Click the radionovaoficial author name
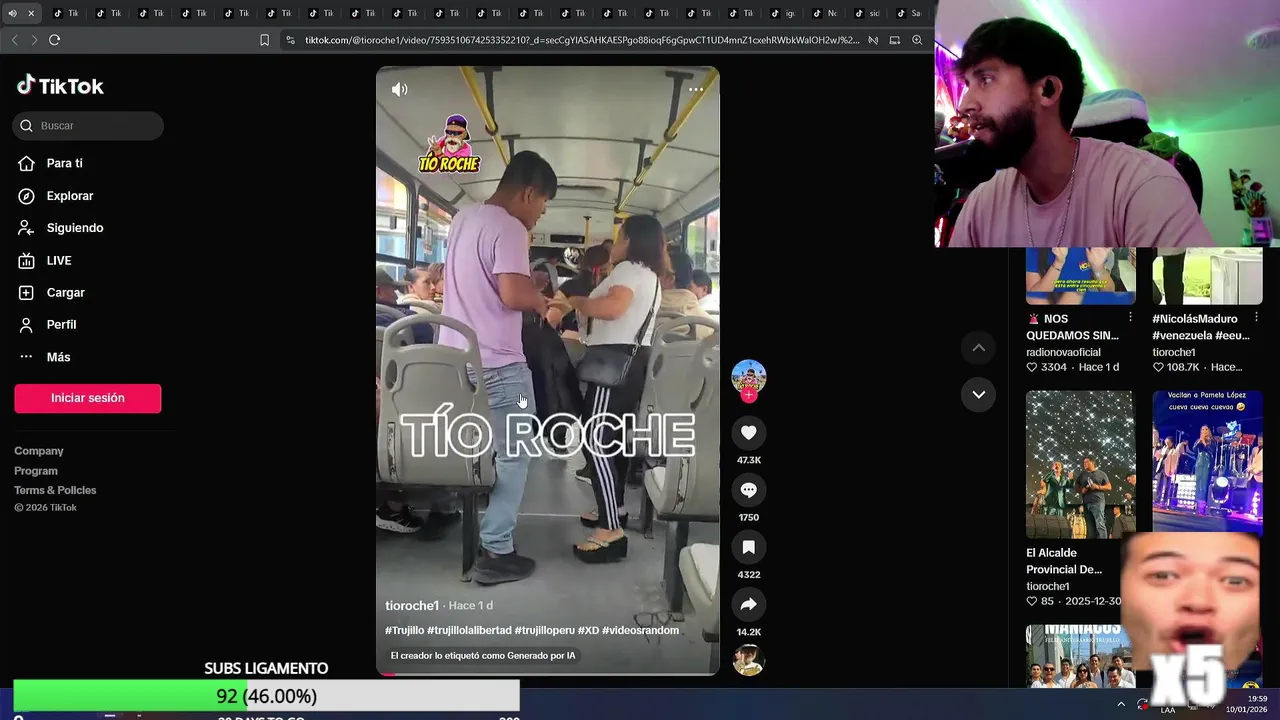The height and width of the screenshot is (720, 1280). [1063, 352]
